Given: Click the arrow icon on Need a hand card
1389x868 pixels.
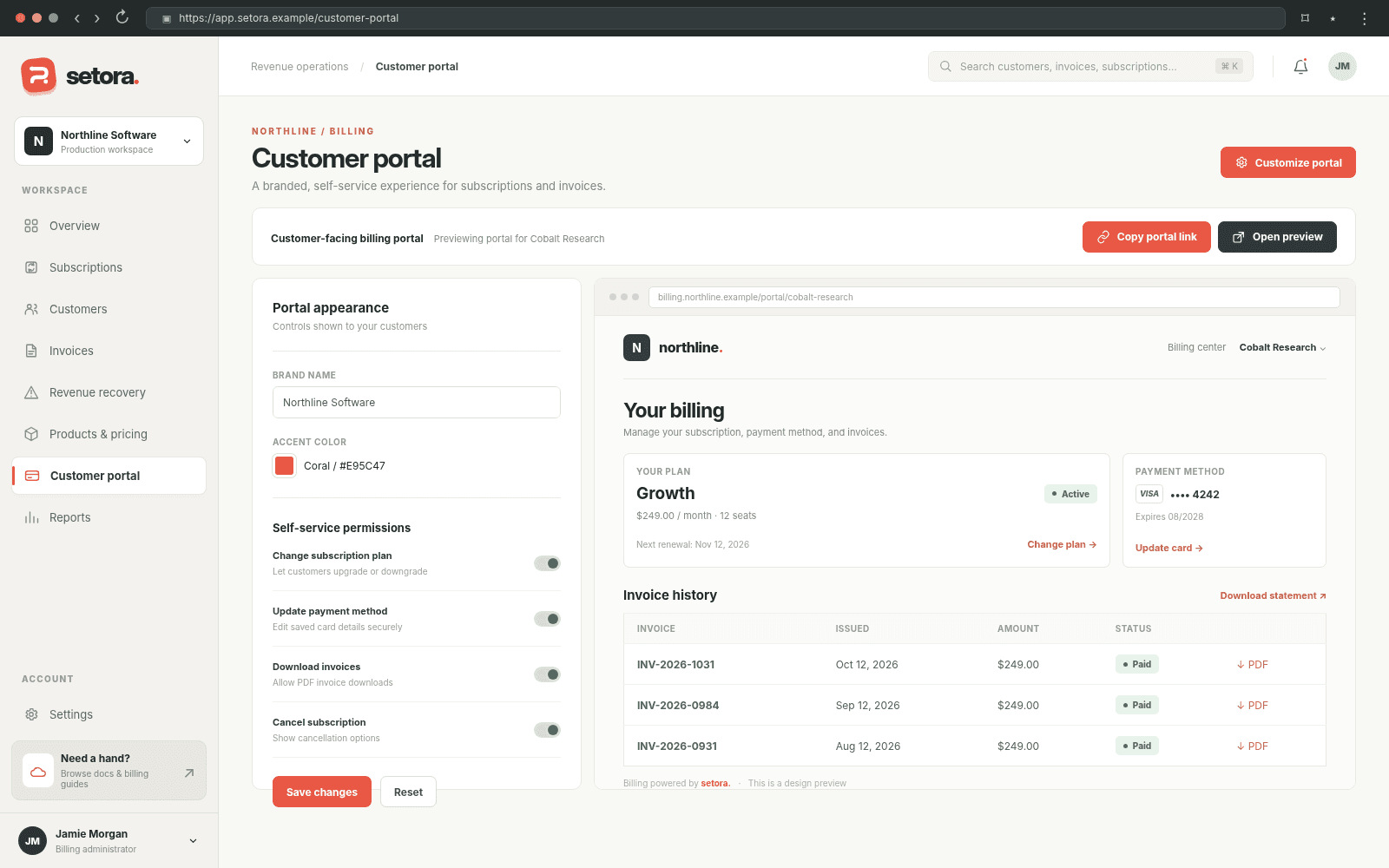Looking at the screenshot, I should pyautogui.click(x=189, y=773).
